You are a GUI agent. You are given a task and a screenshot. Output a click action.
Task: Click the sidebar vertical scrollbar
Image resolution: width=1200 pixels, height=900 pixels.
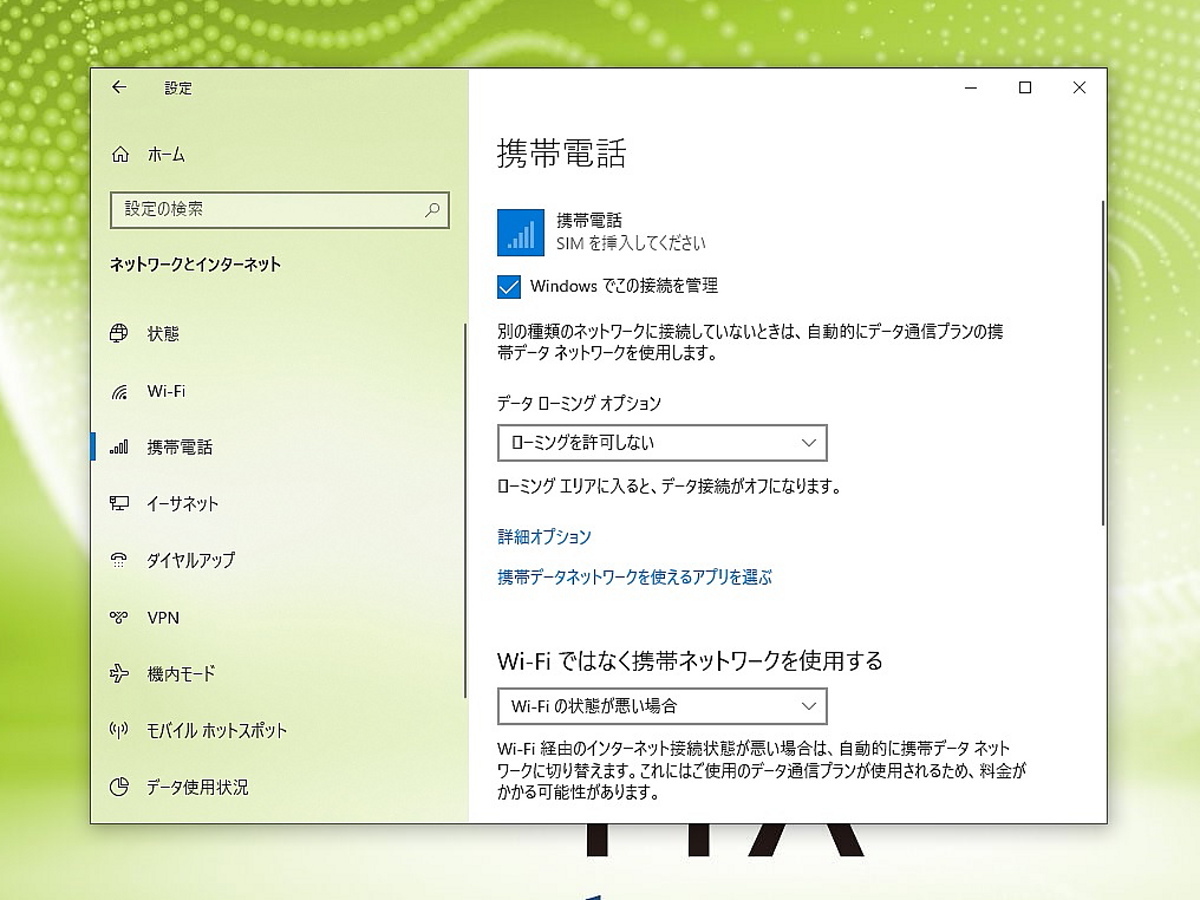click(465, 510)
